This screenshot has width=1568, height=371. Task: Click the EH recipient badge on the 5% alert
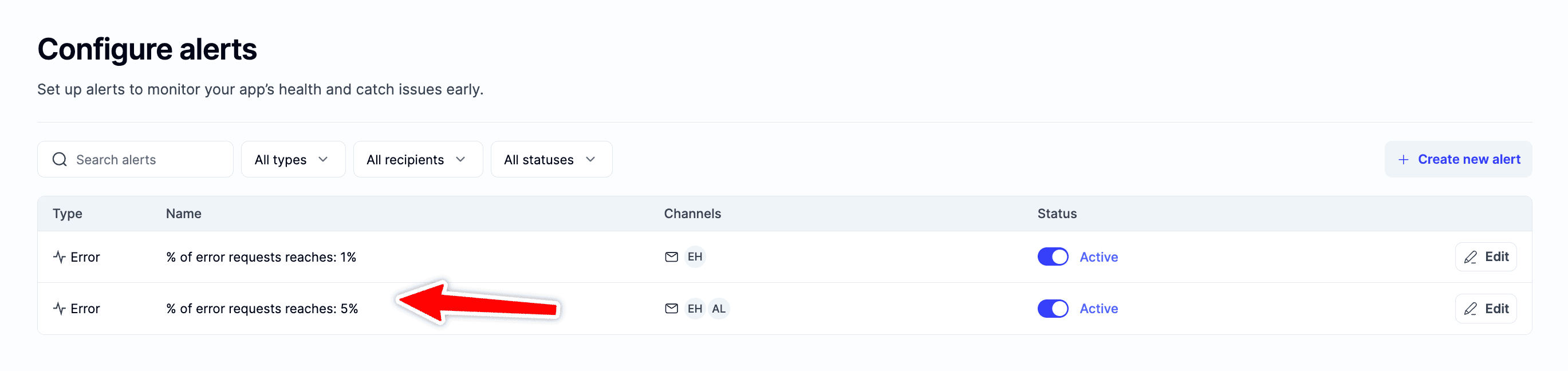tap(695, 309)
